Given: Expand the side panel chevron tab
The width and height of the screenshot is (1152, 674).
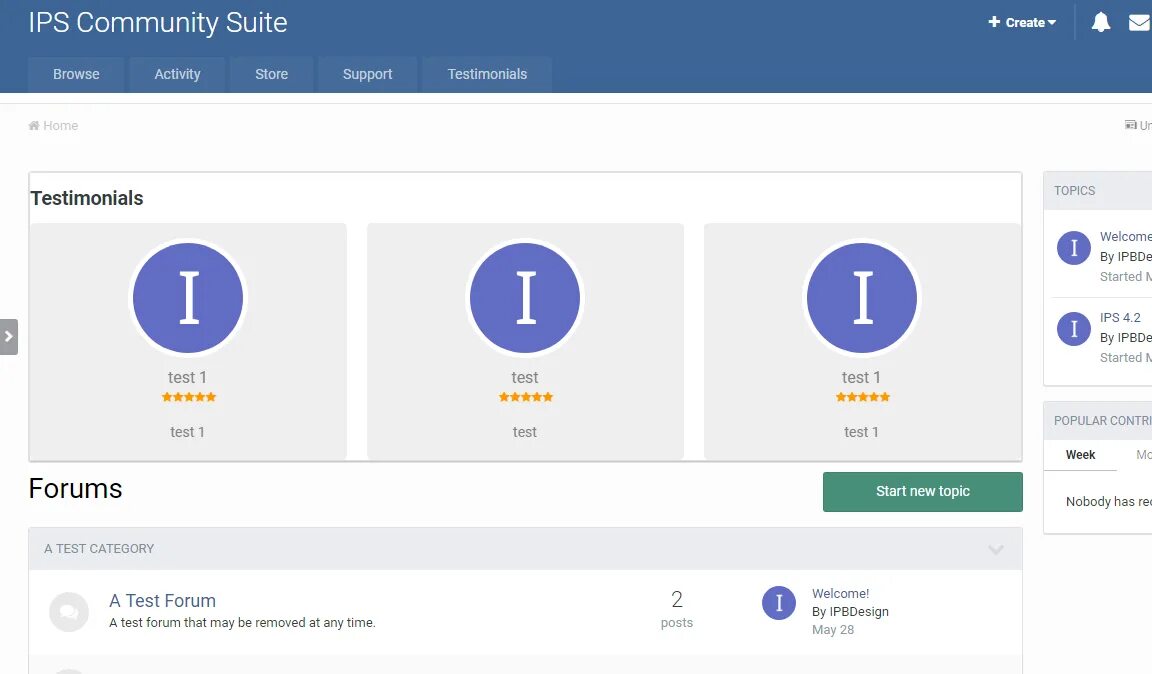Looking at the screenshot, I should click(9, 337).
